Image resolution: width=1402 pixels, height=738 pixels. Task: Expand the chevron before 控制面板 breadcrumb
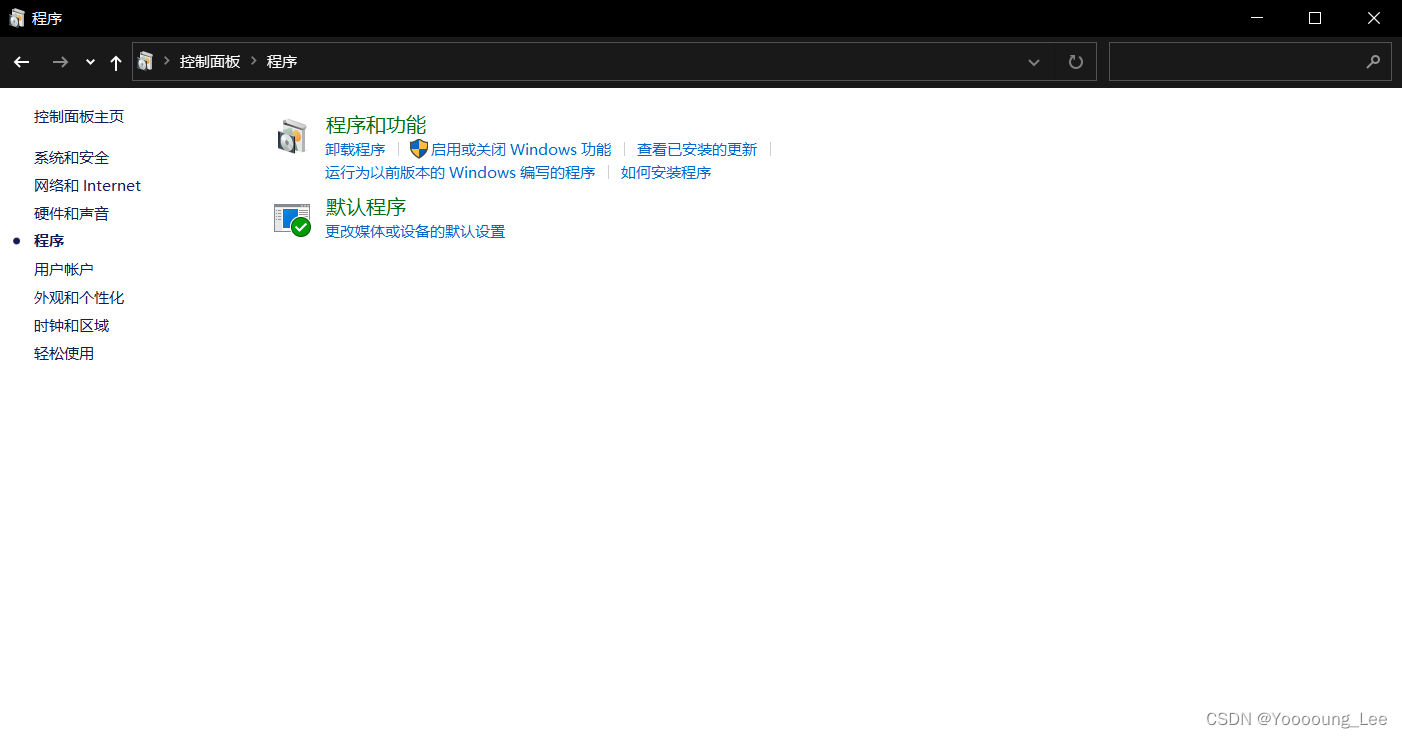coord(167,61)
